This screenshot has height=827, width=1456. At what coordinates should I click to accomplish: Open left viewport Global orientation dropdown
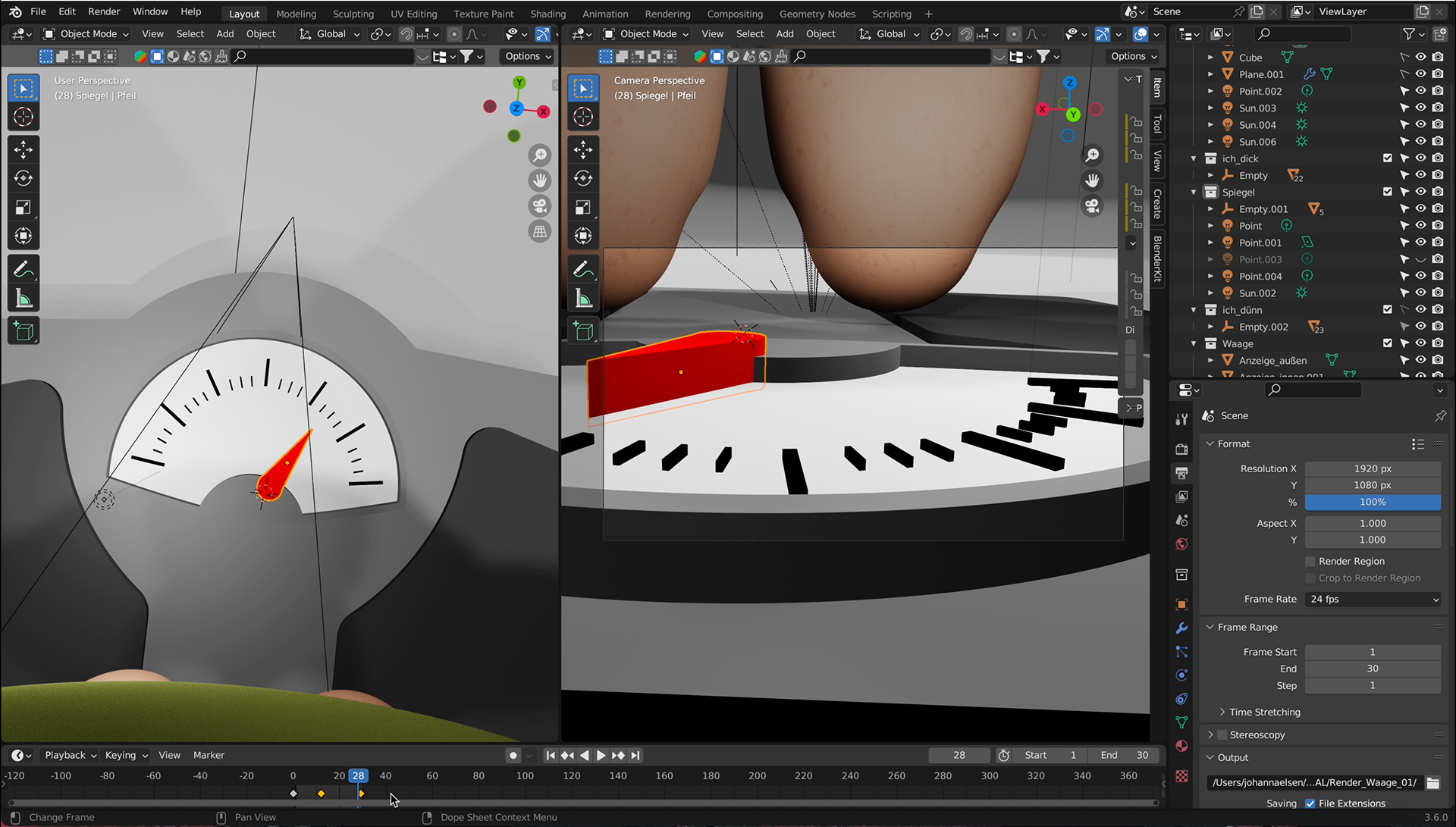[330, 34]
